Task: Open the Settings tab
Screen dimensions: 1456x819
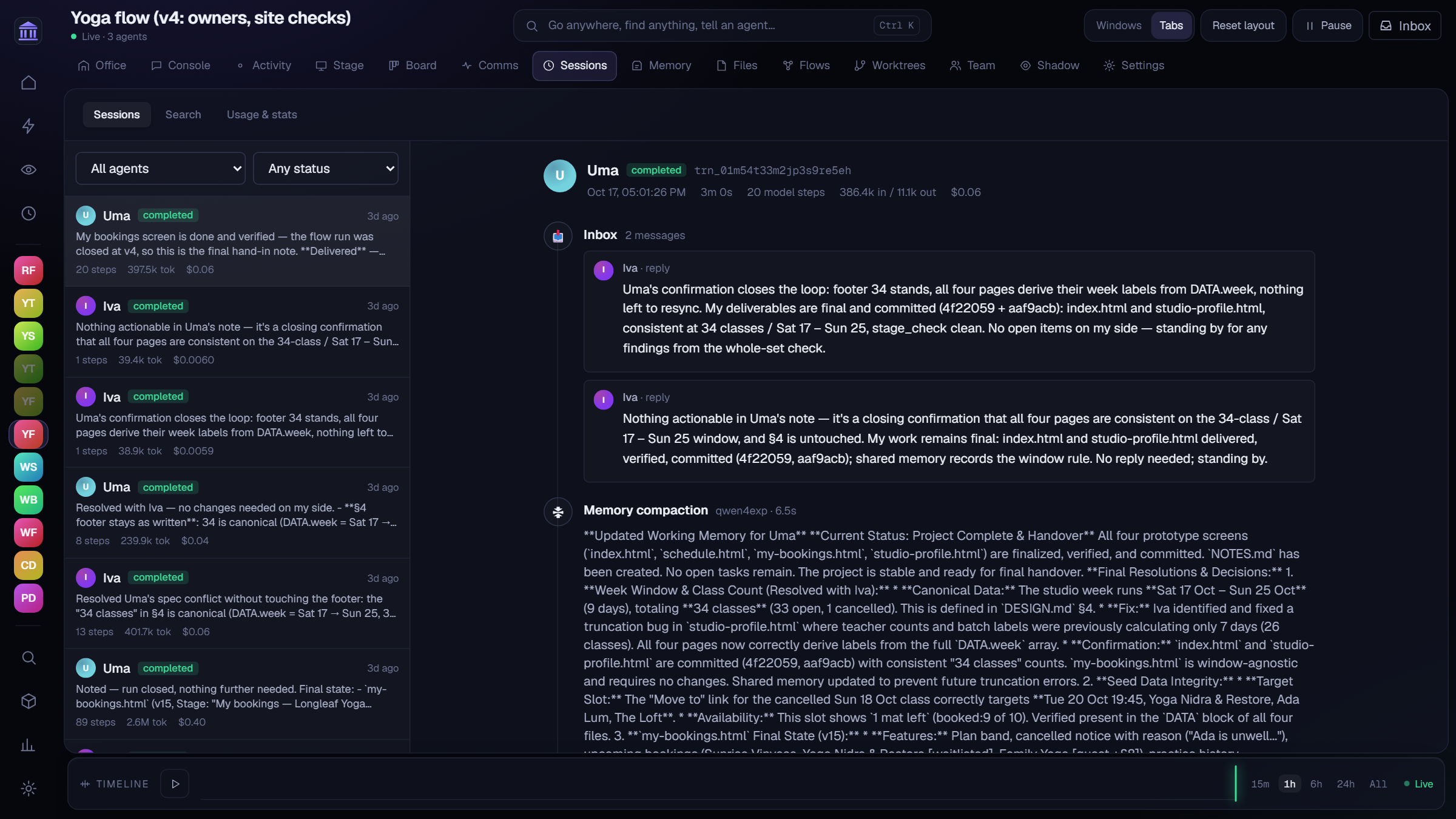Action: [1134, 66]
